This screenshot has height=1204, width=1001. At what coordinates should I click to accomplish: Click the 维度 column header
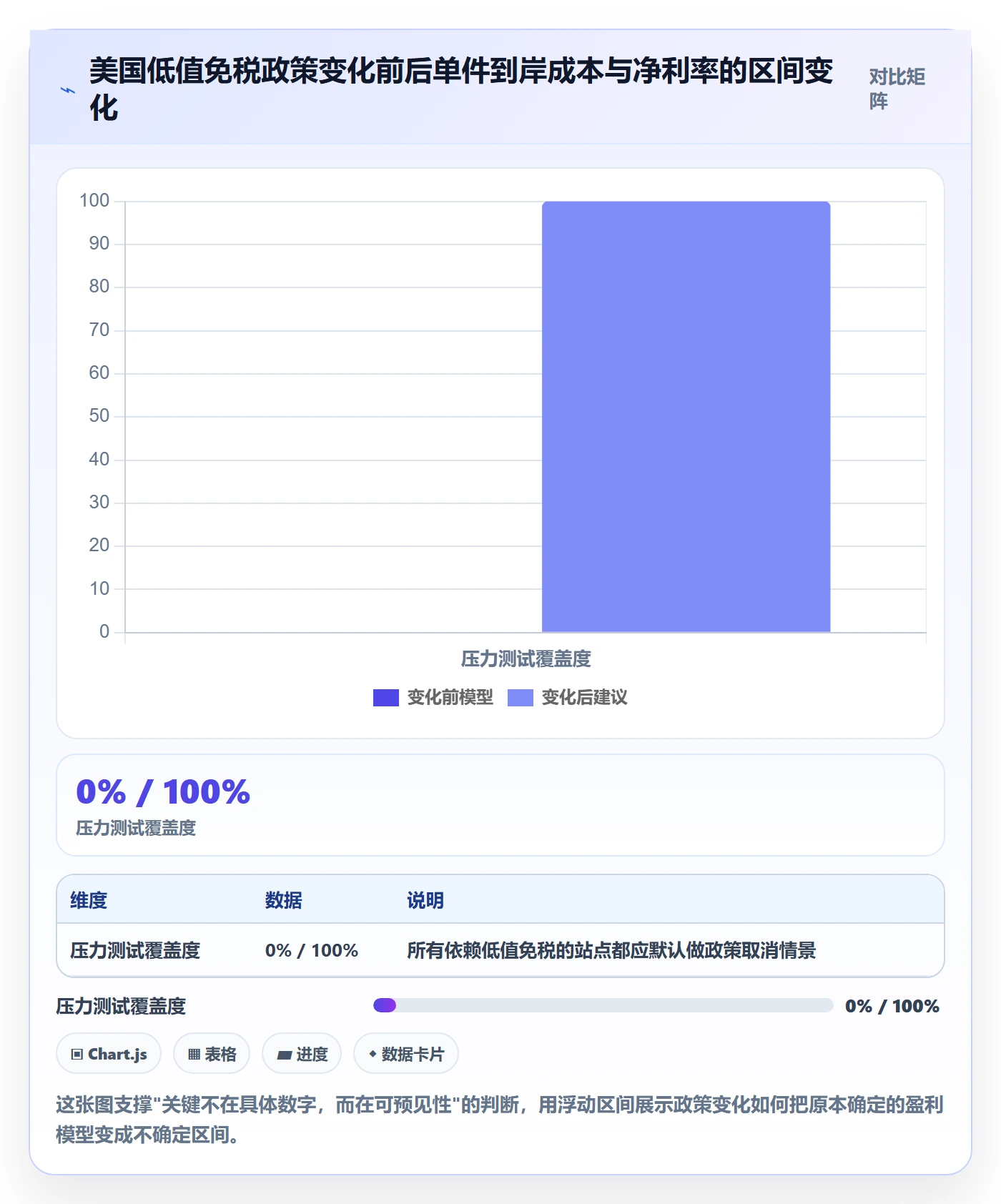pyautogui.click(x=89, y=900)
